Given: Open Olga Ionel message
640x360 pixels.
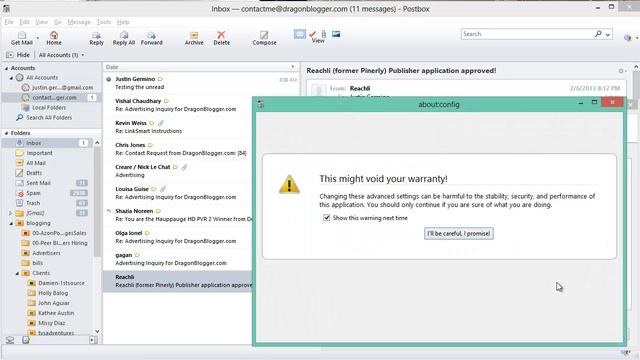Looking at the screenshot, I should [178, 237].
